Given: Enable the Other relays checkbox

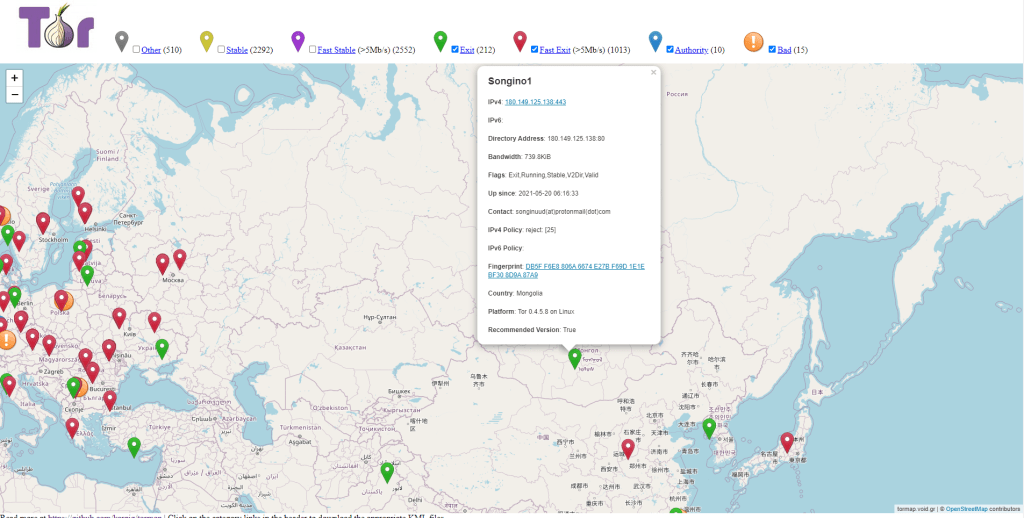Looking at the screenshot, I should pos(136,49).
